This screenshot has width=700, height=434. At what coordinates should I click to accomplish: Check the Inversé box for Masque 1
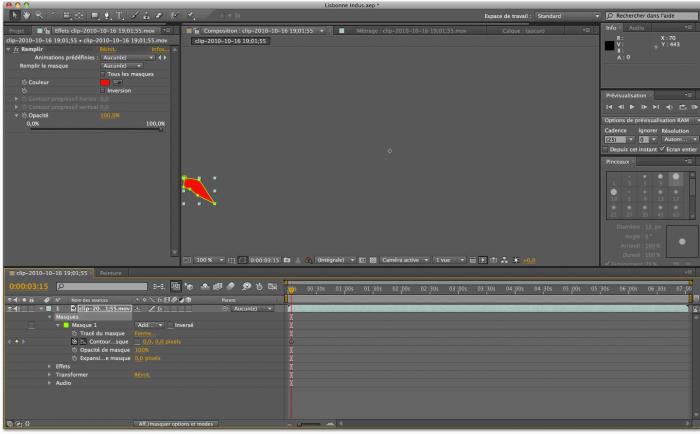pyautogui.click(x=171, y=325)
